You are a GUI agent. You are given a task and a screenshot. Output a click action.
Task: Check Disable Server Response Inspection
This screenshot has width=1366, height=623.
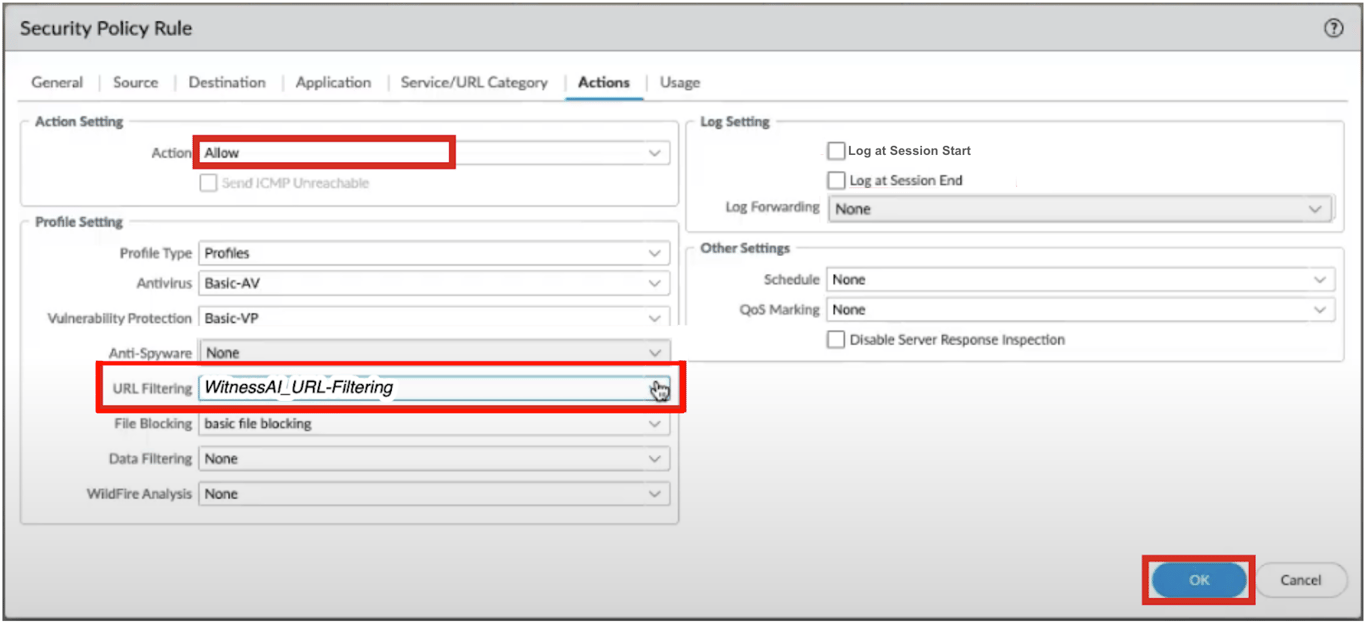click(836, 339)
